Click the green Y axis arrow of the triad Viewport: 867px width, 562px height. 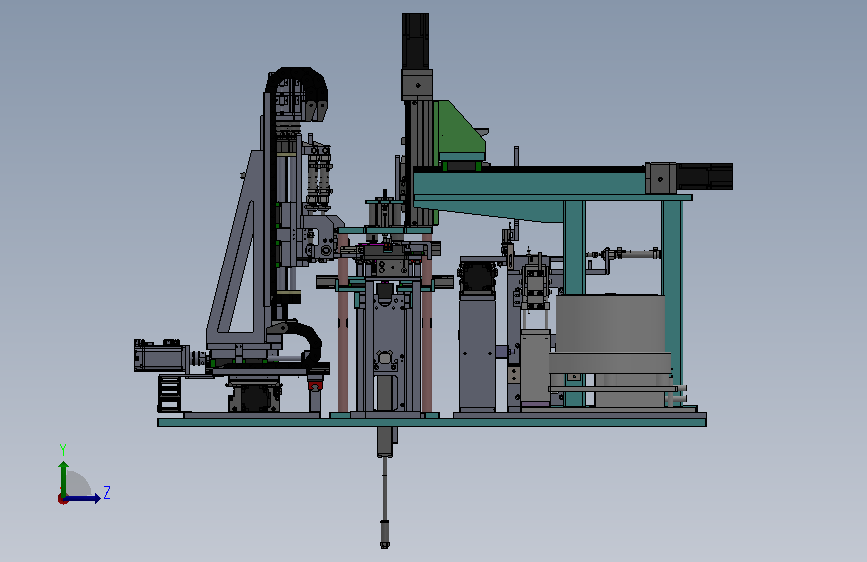pyautogui.click(x=64, y=479)
